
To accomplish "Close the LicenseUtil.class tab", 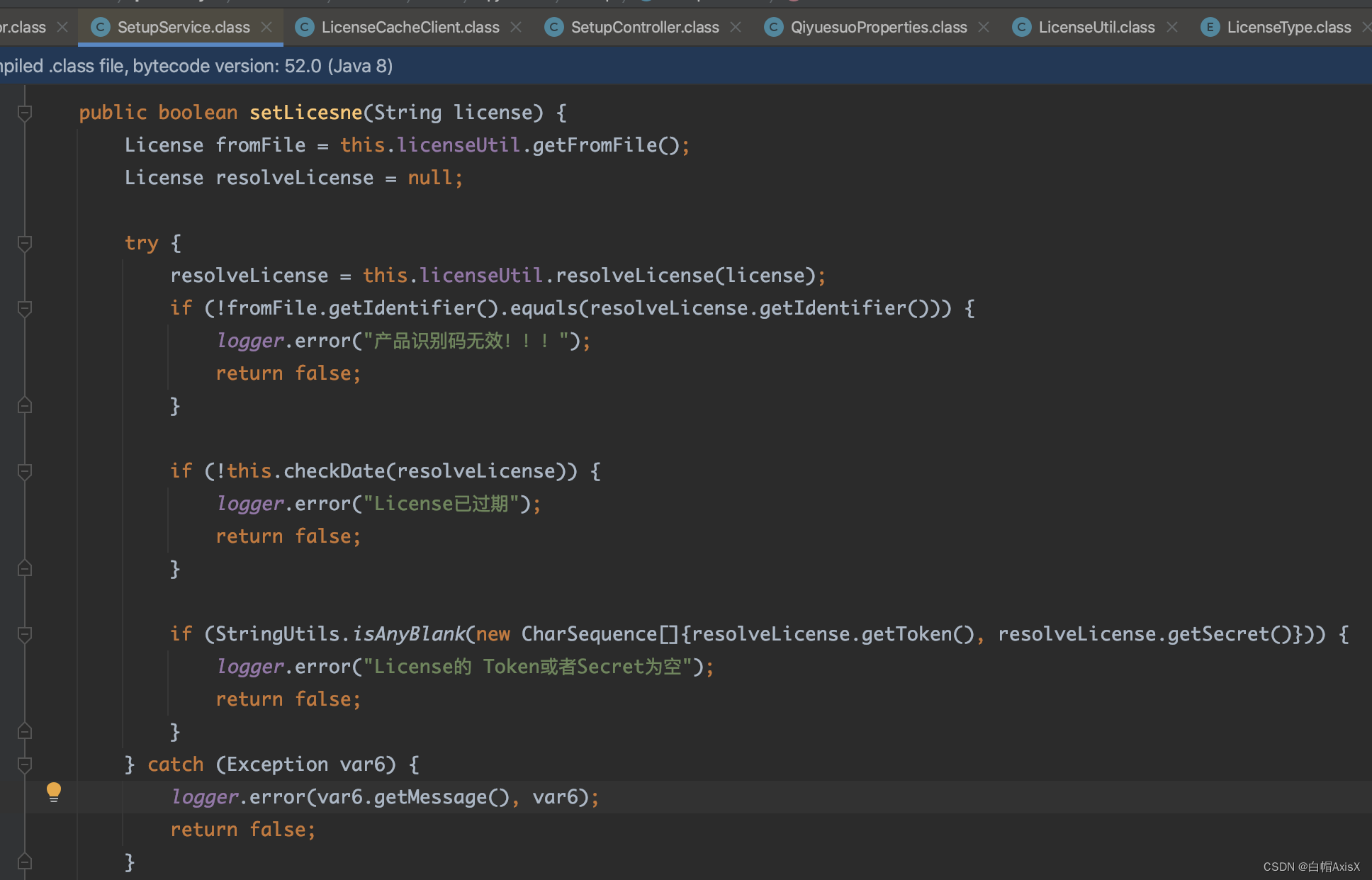I will pos(1172,27).
